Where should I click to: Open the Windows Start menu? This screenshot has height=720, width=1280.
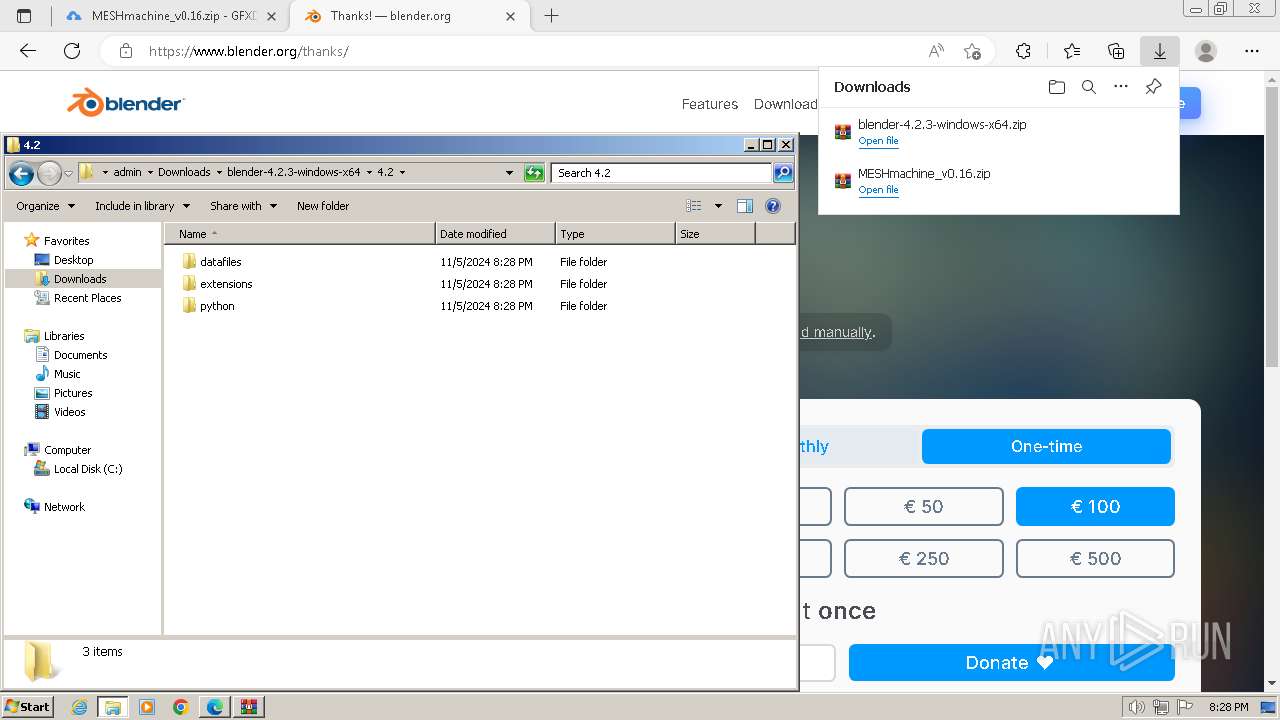tap(27, 707)
